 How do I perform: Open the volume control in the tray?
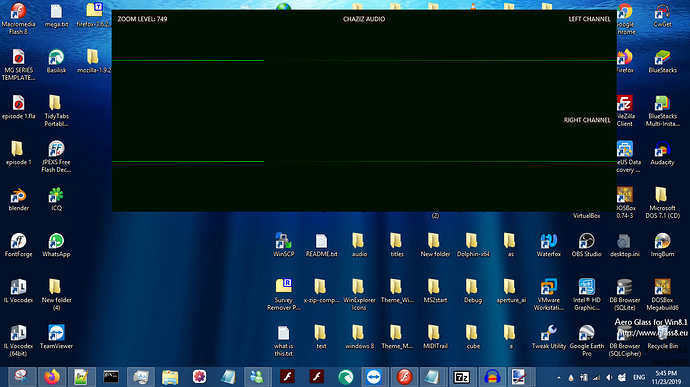[x=609, y=378]
